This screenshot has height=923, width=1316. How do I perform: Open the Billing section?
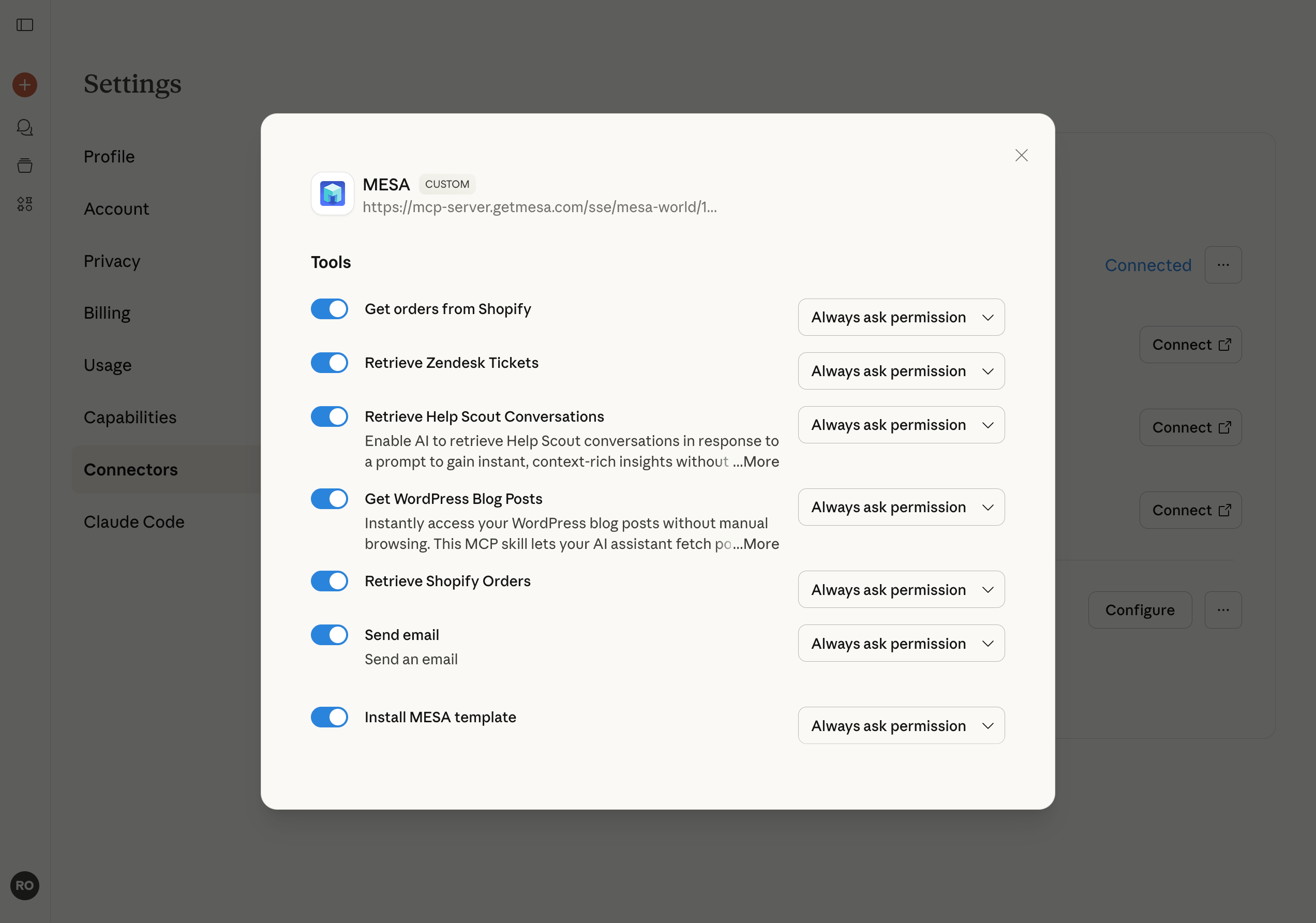click(107, 313)
